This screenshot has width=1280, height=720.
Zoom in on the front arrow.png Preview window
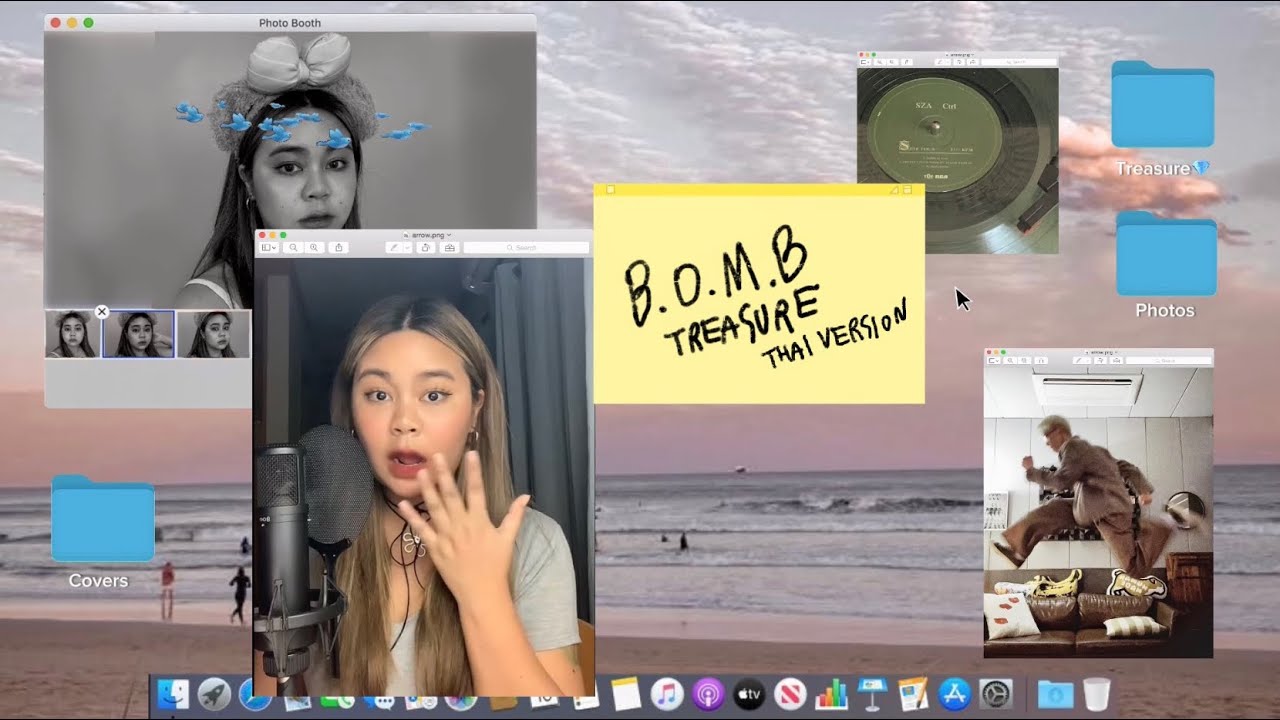tap(315, 247)
